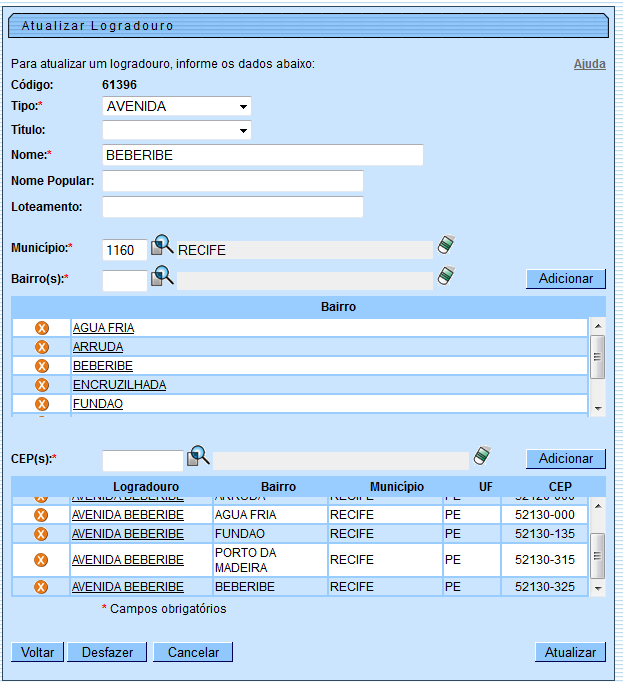Focus the Nome Popular text field
The height and width of the screenshot is (698, 623).
pos(232,181)
